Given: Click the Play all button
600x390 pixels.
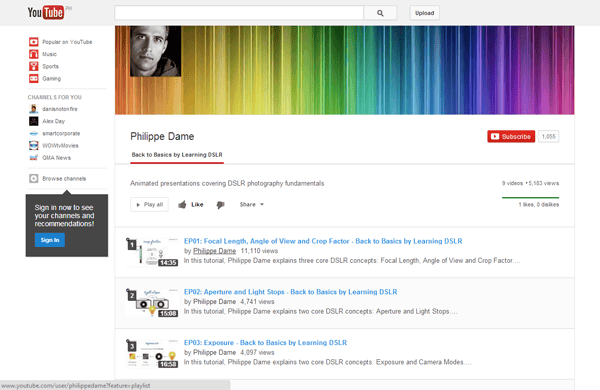Looking at the screenshot, I should tap(149, 204).
